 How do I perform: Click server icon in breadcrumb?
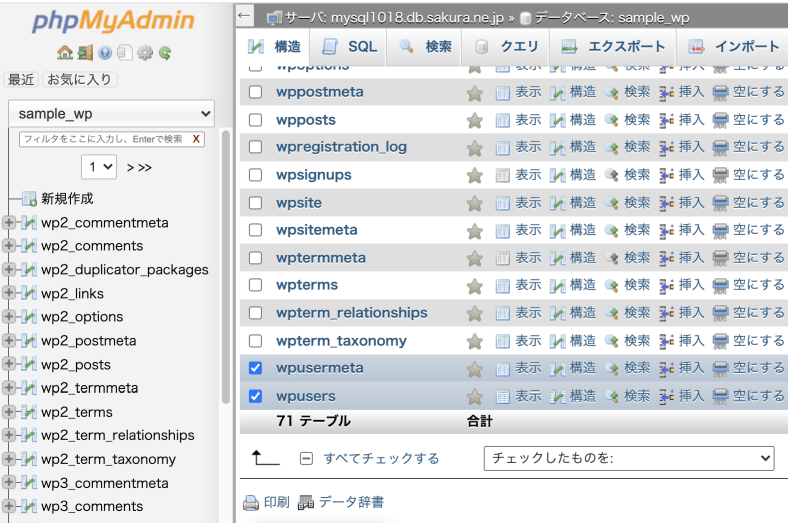click(x=274, y=19)
